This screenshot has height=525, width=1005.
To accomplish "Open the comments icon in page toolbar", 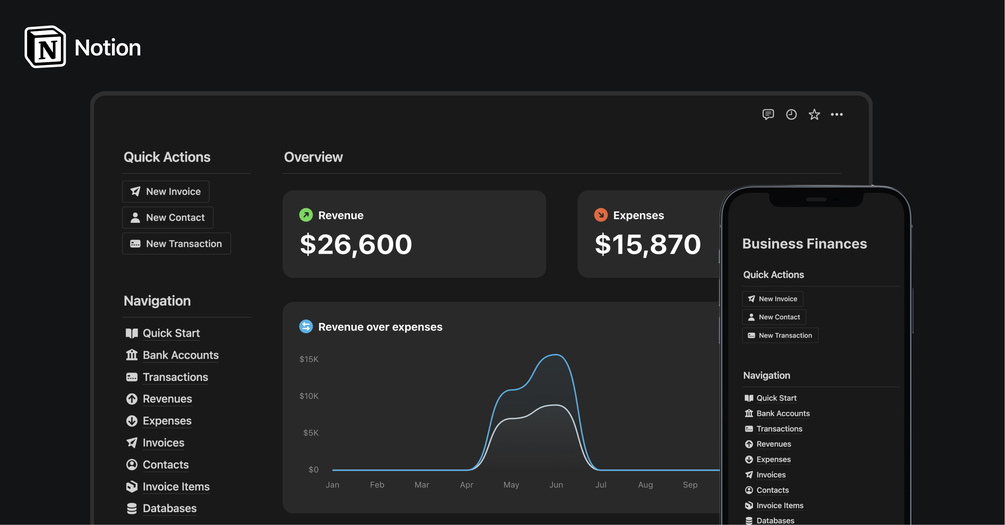I will (768, 114).
